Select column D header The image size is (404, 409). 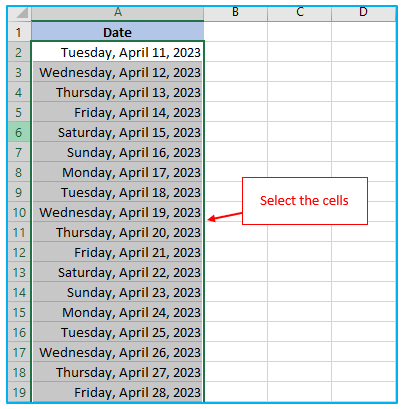click(363, 14)
